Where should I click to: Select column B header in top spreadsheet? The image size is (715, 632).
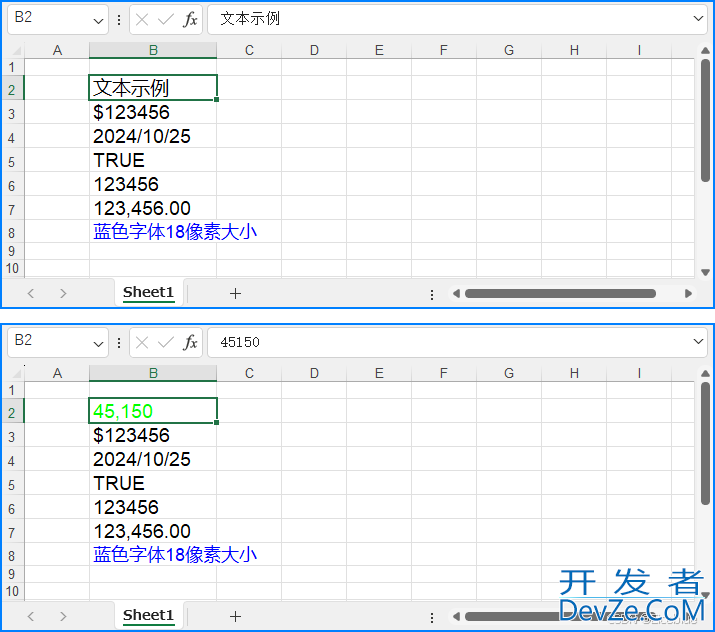click(x=153, y=50)
